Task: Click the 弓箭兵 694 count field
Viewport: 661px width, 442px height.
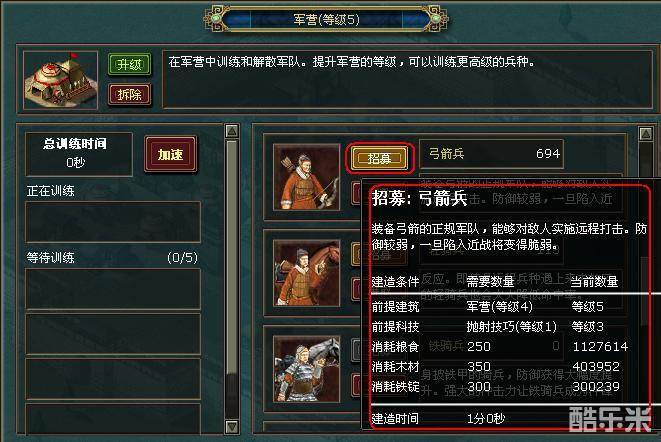Action: click(x=492, y=154)
